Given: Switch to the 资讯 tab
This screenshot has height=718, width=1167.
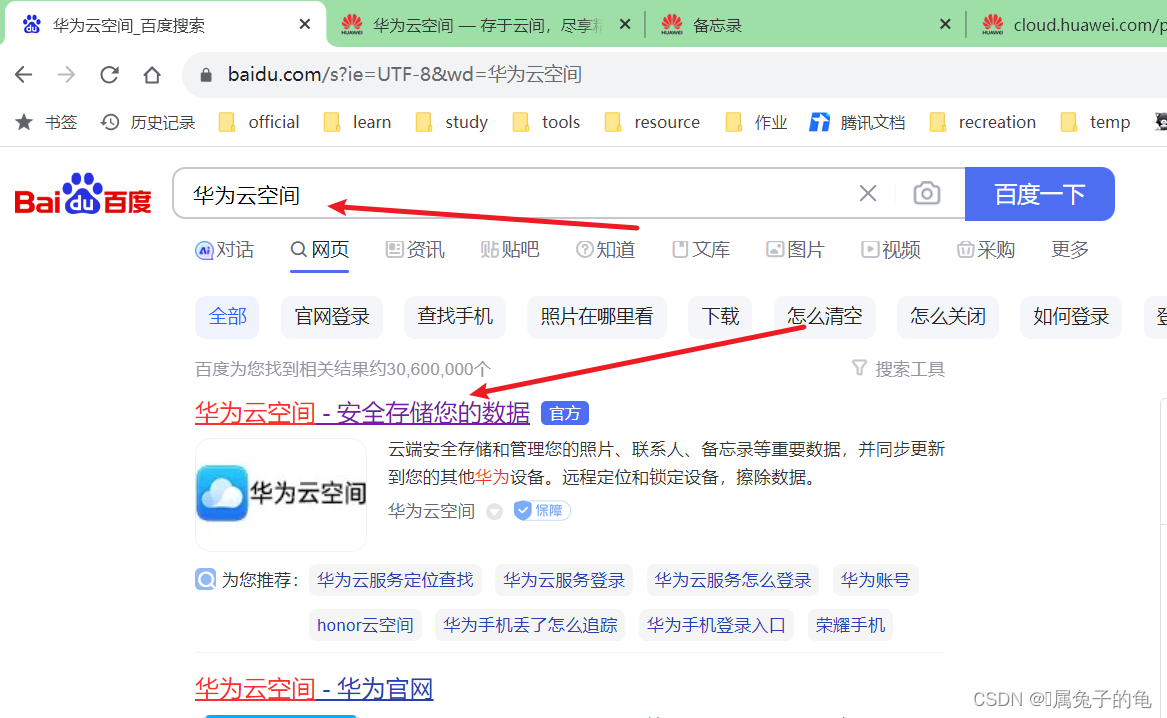Looking at the screenshot, I should pyautogui.click(x=415, y=250).
